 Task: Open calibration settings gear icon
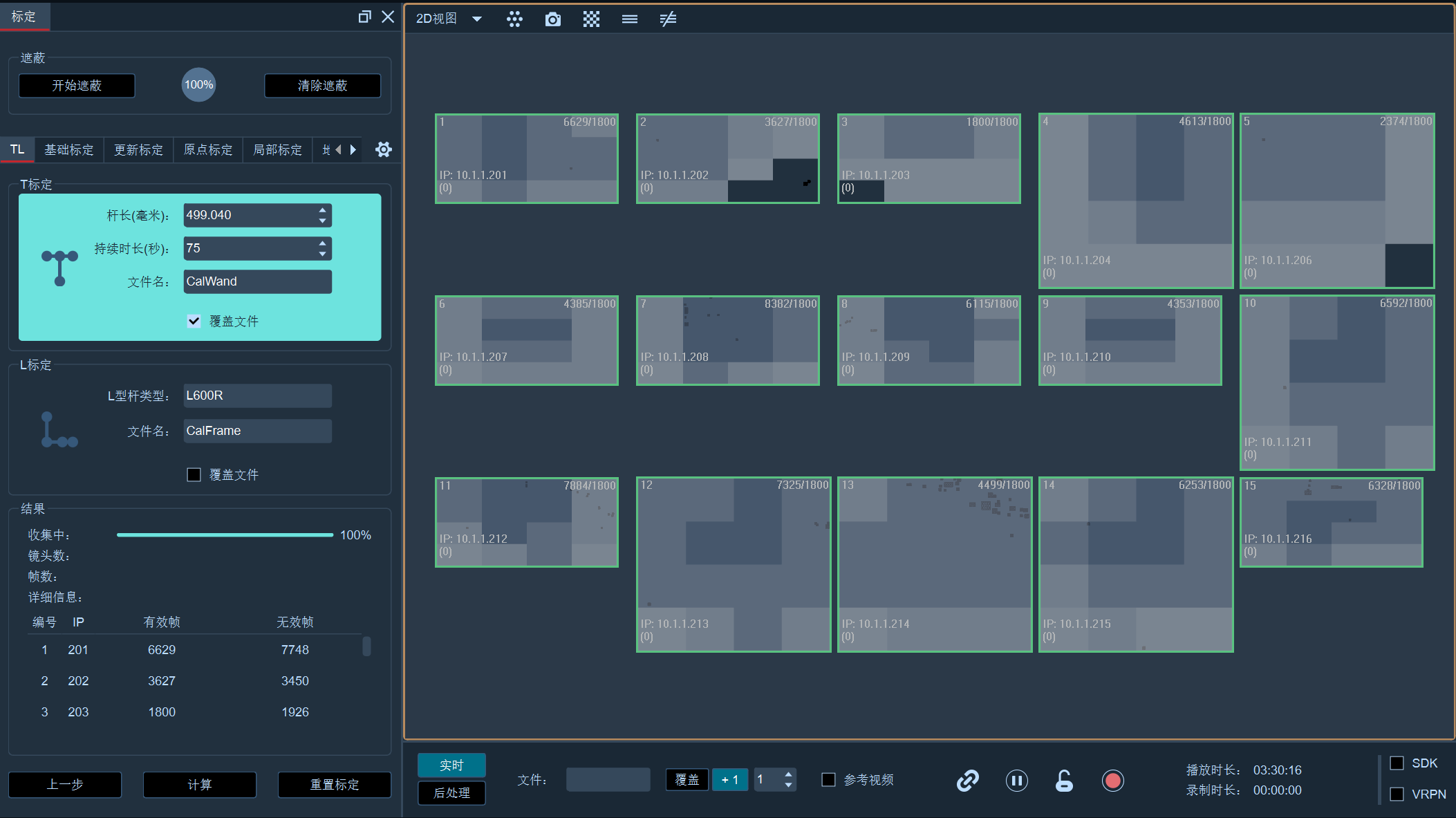pyautogui.click(x=384, y=149)
